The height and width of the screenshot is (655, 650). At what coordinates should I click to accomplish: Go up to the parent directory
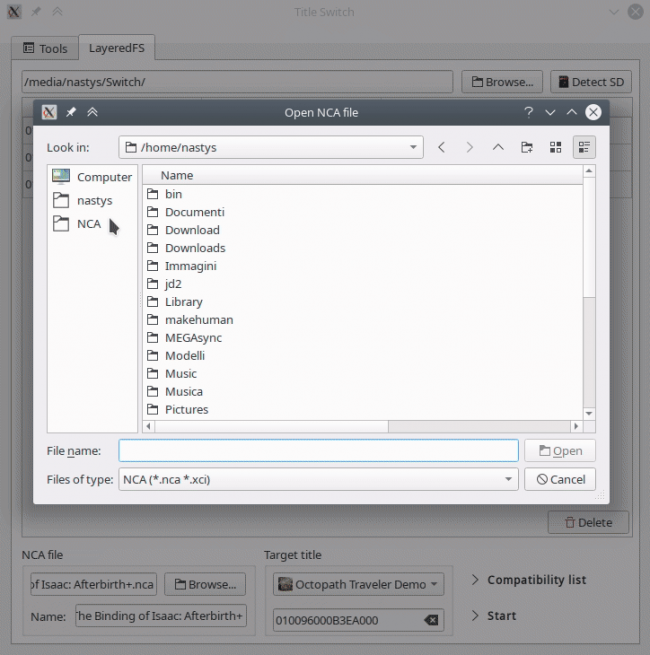pos(498,147)
